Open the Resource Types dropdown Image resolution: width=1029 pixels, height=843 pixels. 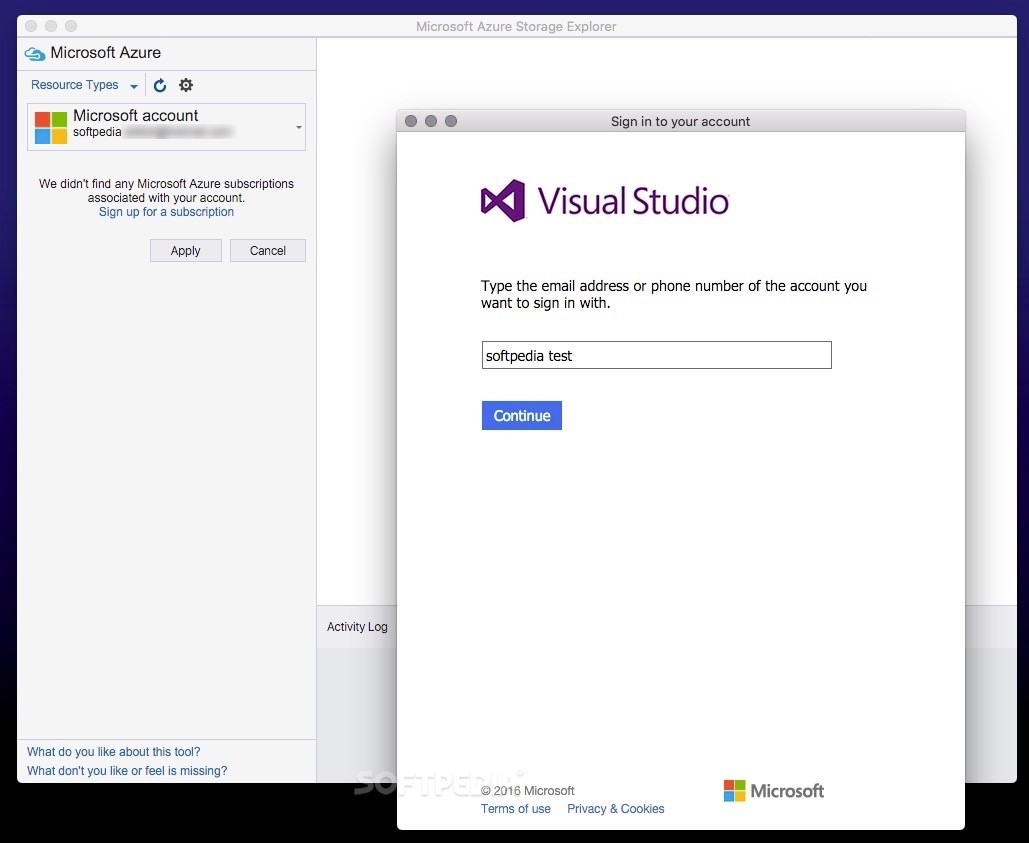(x=82, y=85)
